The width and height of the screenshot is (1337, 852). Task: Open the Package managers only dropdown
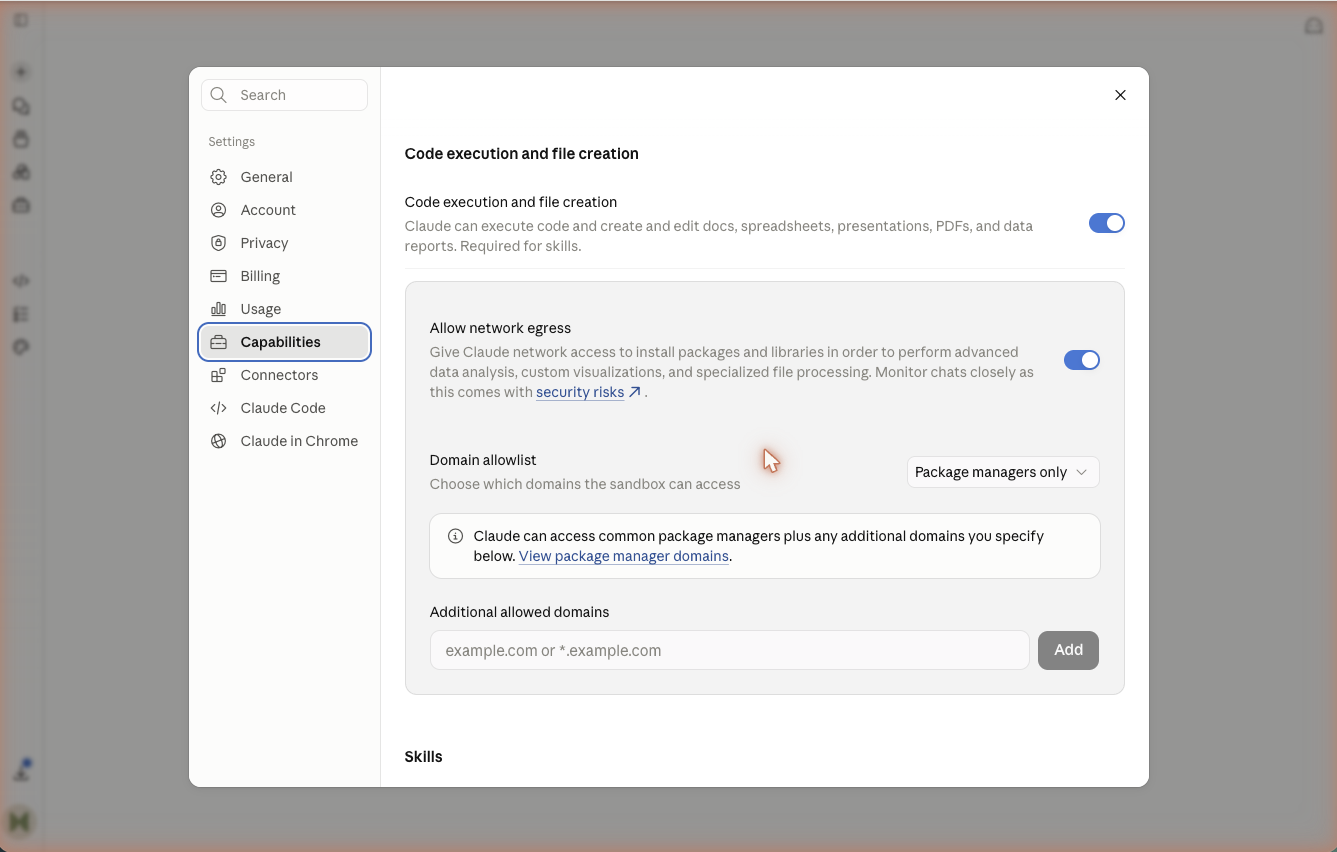coord(1003,472)
